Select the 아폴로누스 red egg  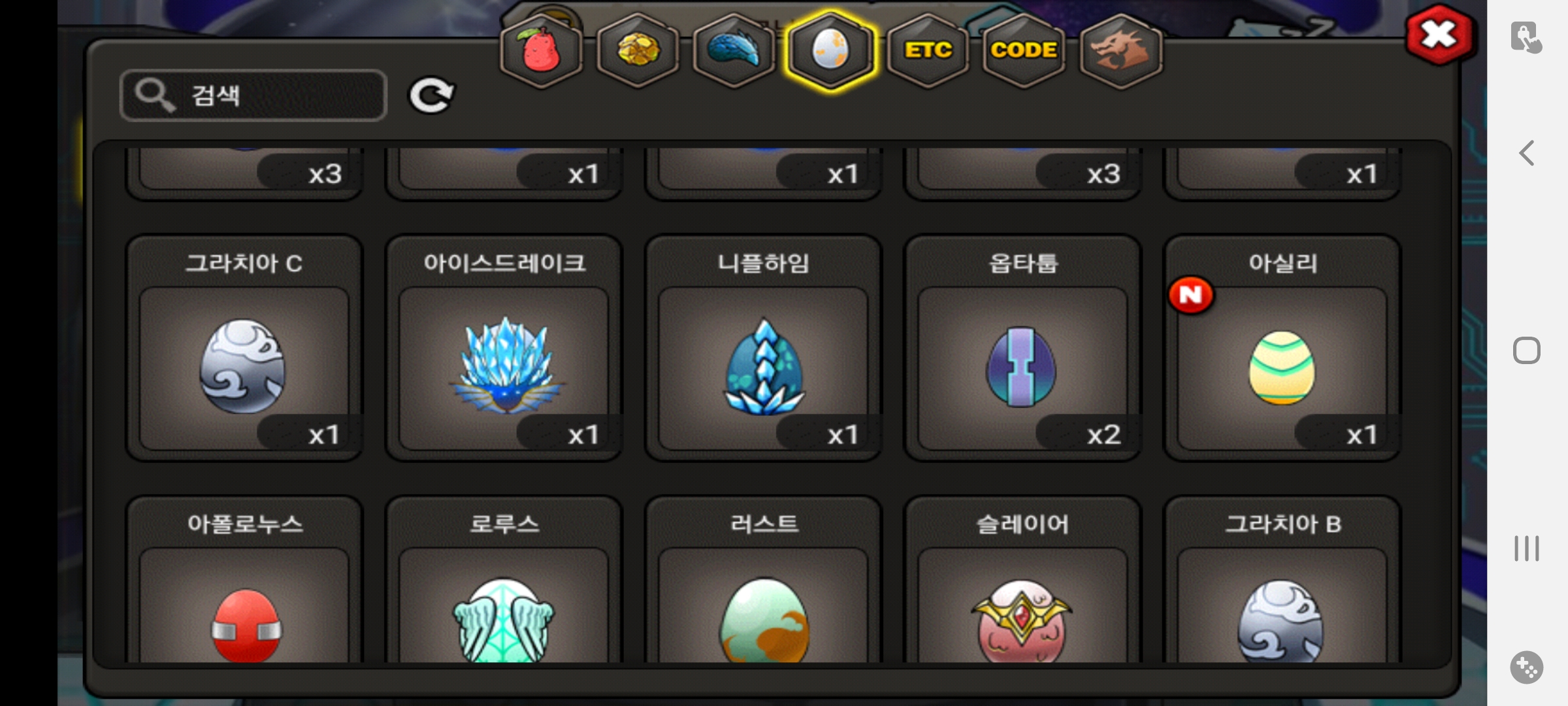[x=244, y=580]
